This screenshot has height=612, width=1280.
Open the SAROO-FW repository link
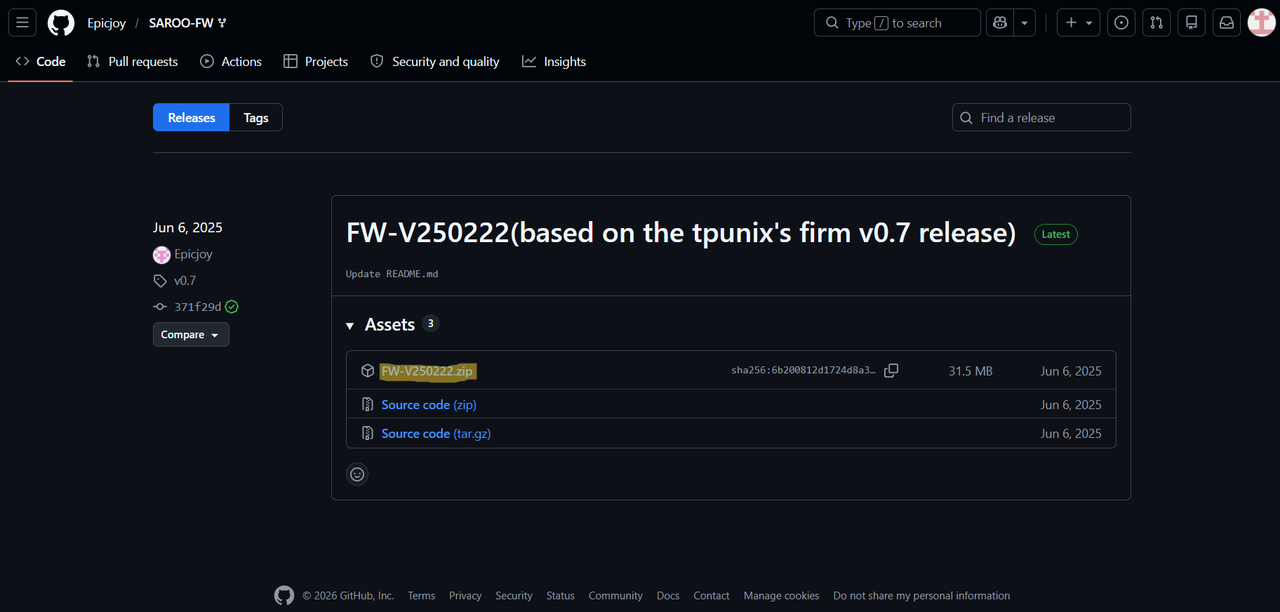click(181, 22)
